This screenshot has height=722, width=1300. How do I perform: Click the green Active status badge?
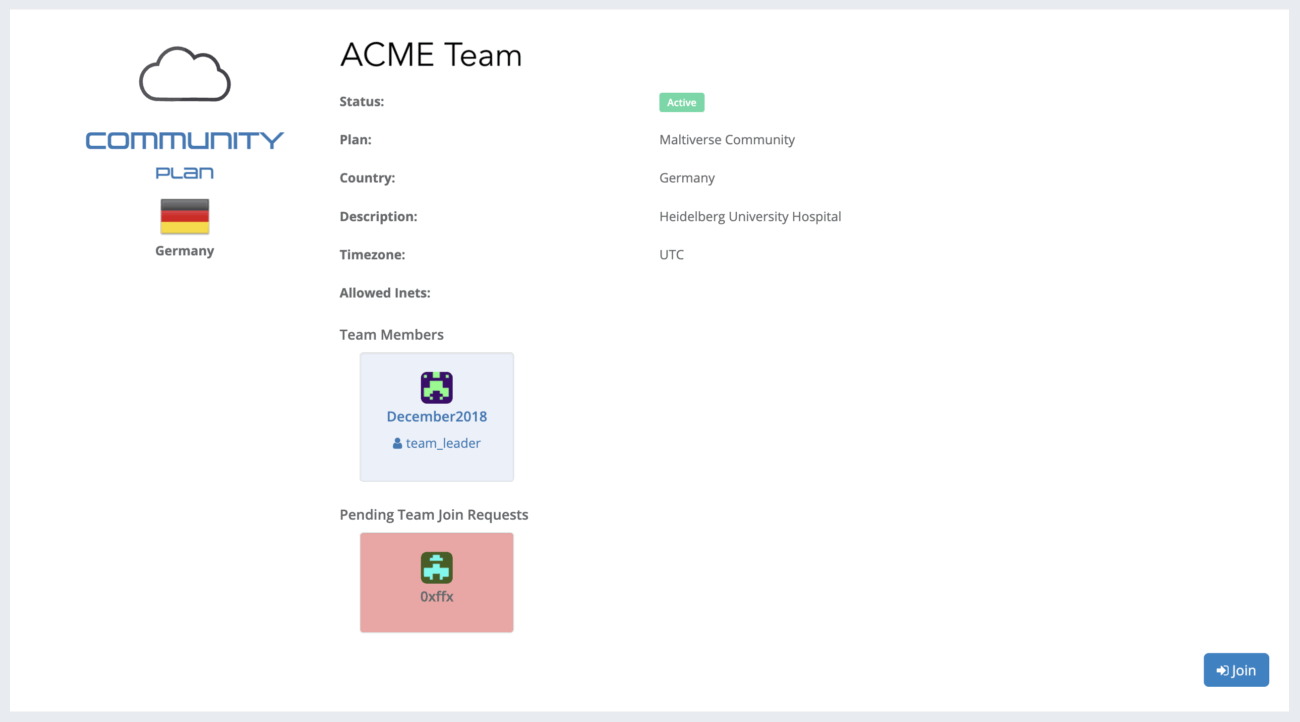coord(681,102)
